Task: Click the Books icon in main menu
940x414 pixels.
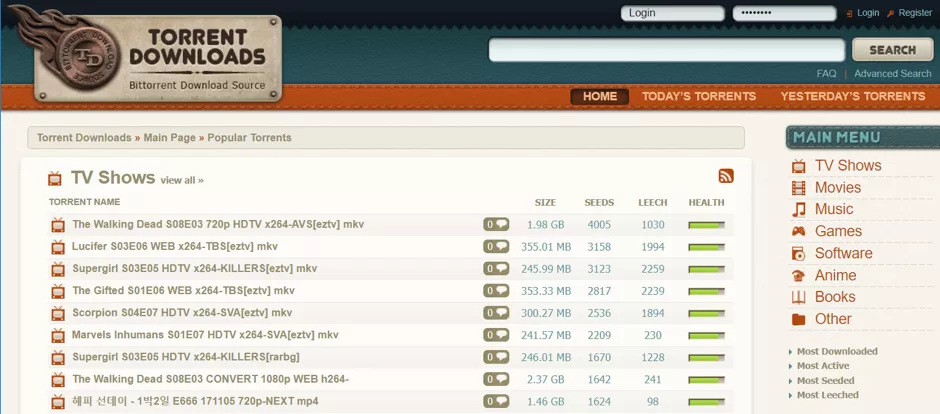Action: [798, 298]
